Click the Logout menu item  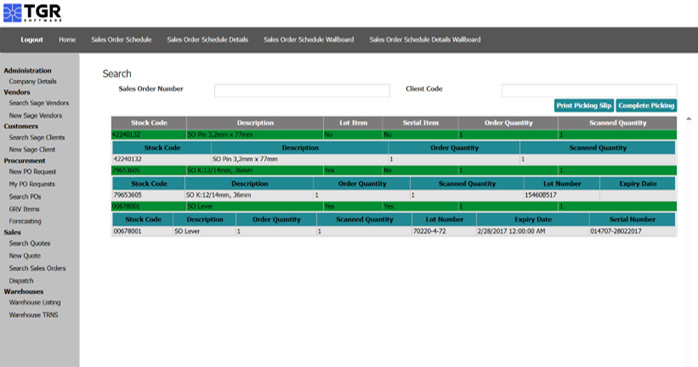[32, 40]
